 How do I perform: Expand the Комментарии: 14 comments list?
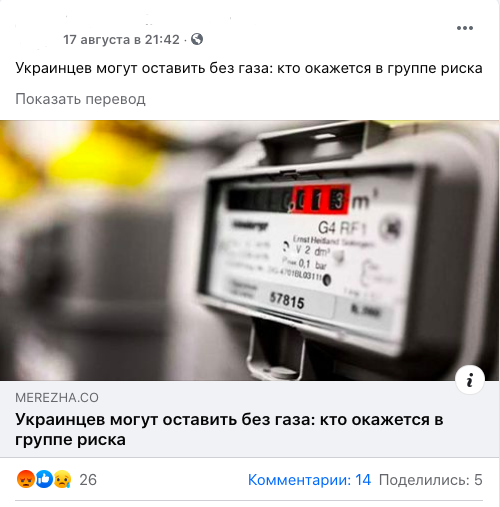pos(309,480)
